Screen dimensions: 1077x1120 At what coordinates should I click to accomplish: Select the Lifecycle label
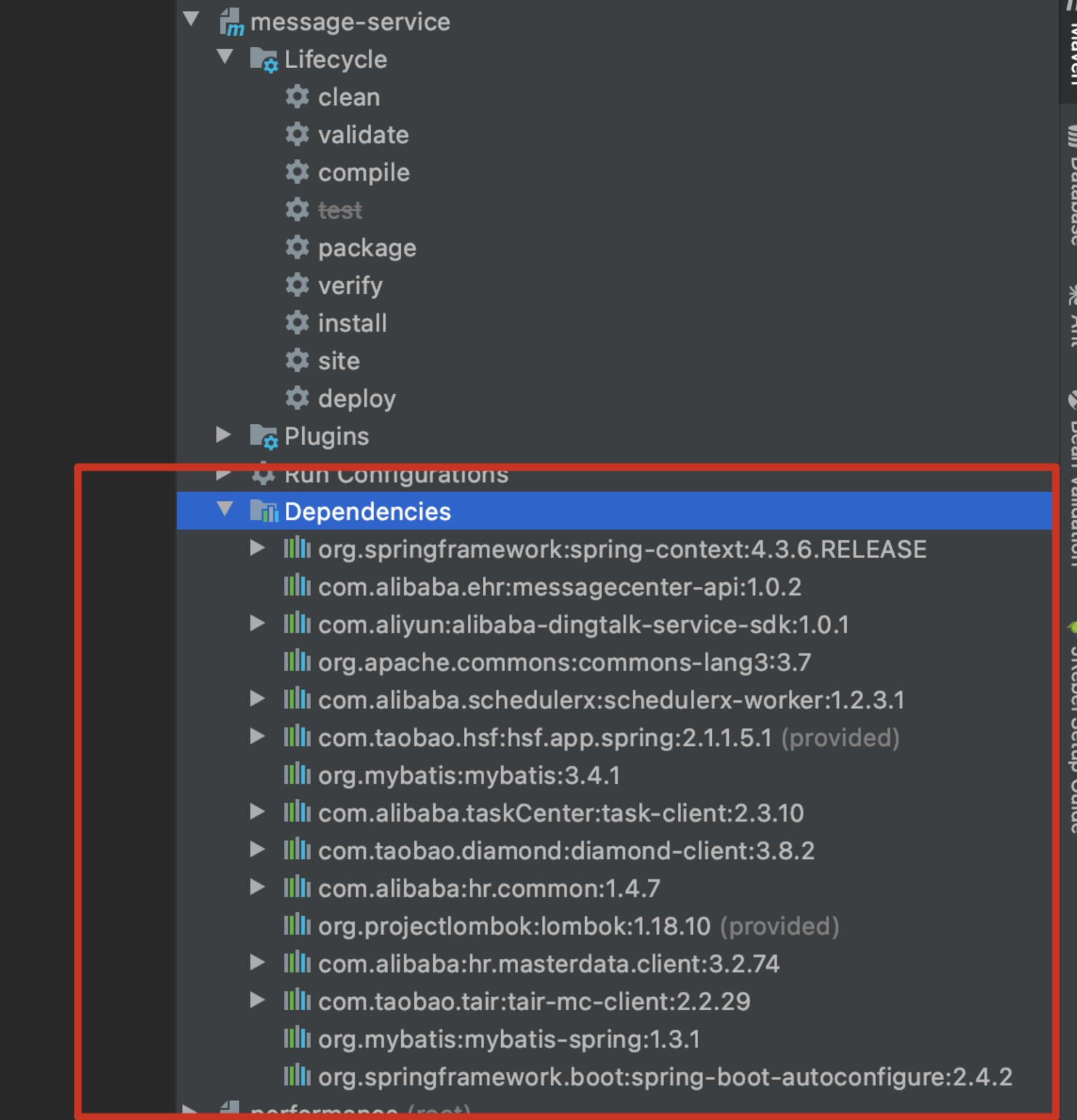tap(336, 60)
